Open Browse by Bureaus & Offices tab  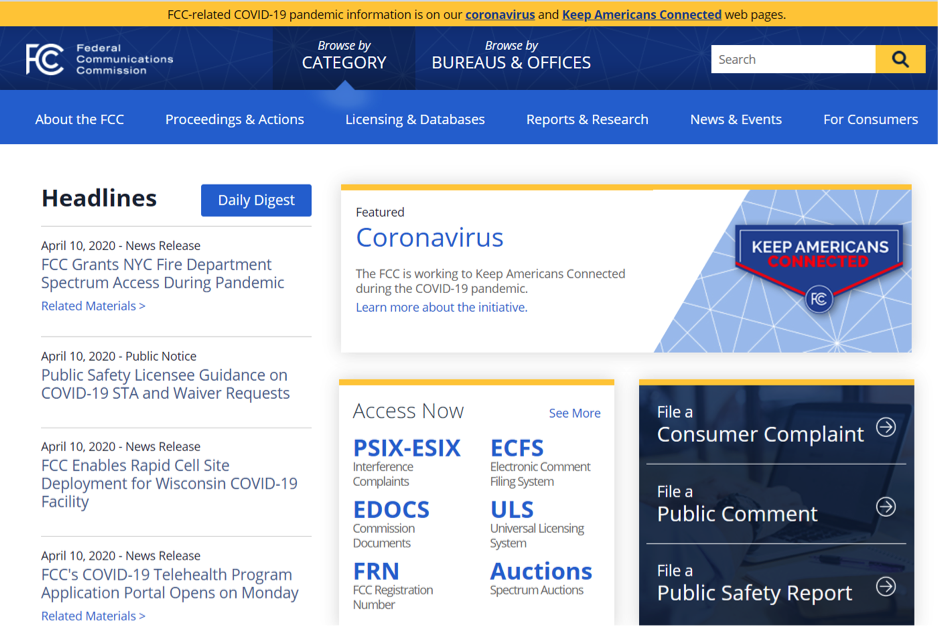511,56
